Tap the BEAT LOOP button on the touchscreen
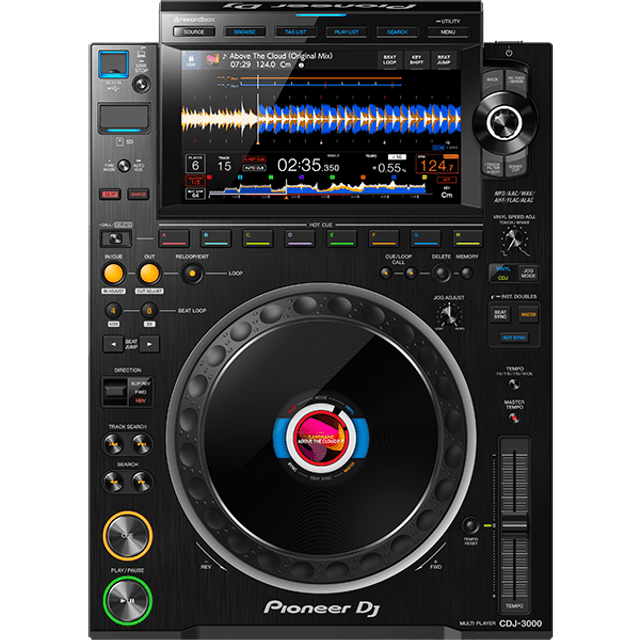640x640 pixels. (390, 60)
